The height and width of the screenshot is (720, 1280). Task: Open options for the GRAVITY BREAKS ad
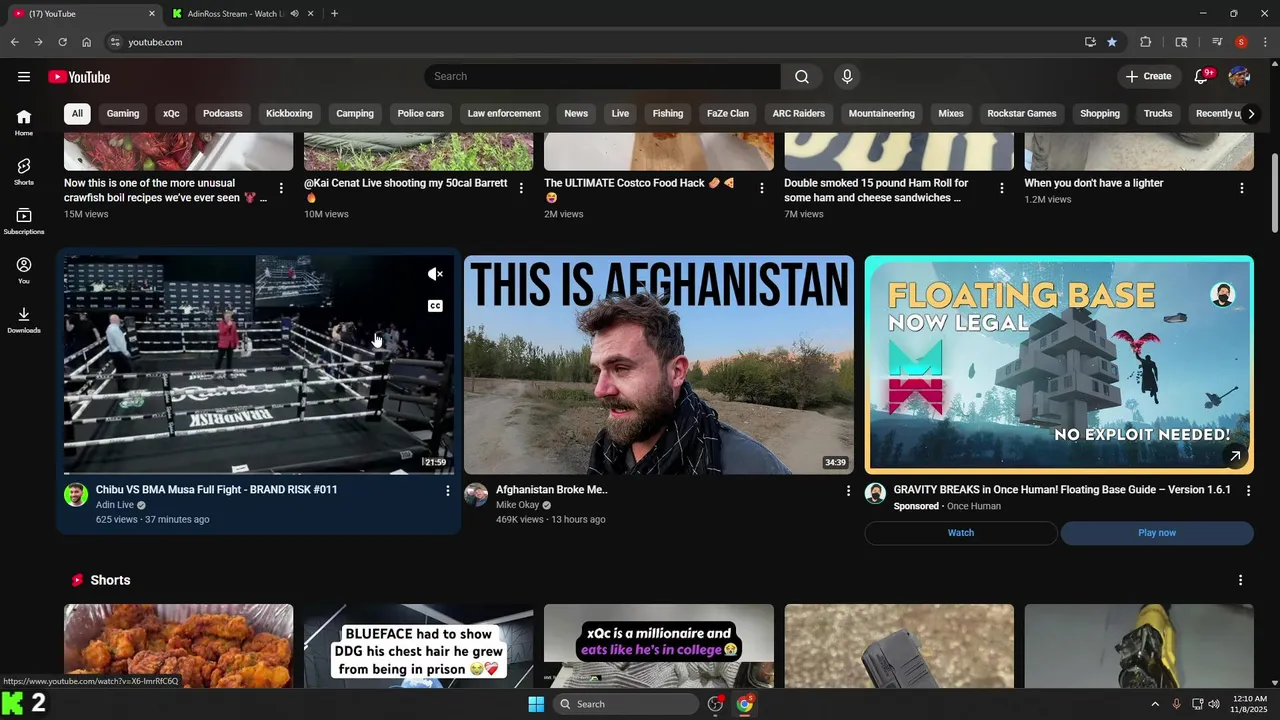(x=1248, y=491)
